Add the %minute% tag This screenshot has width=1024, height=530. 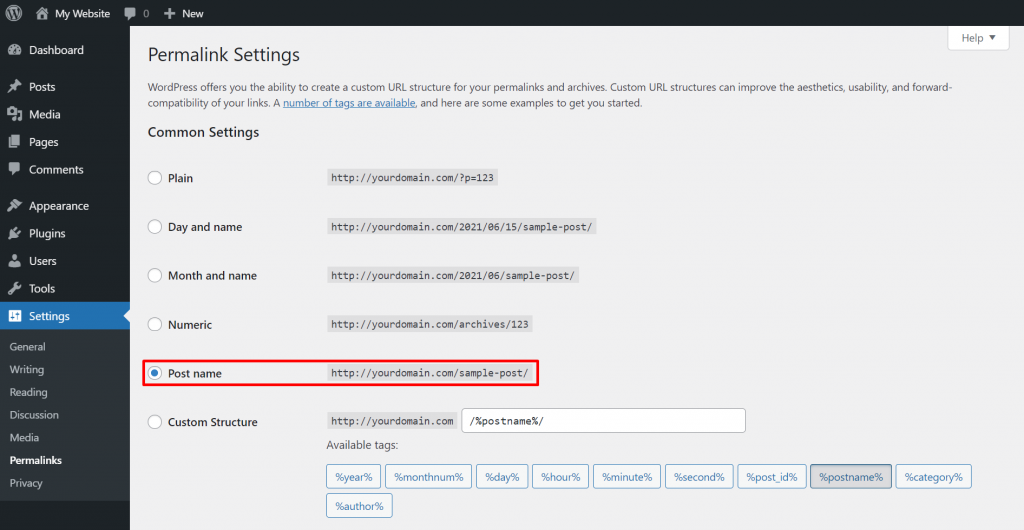tap(627, 476)
